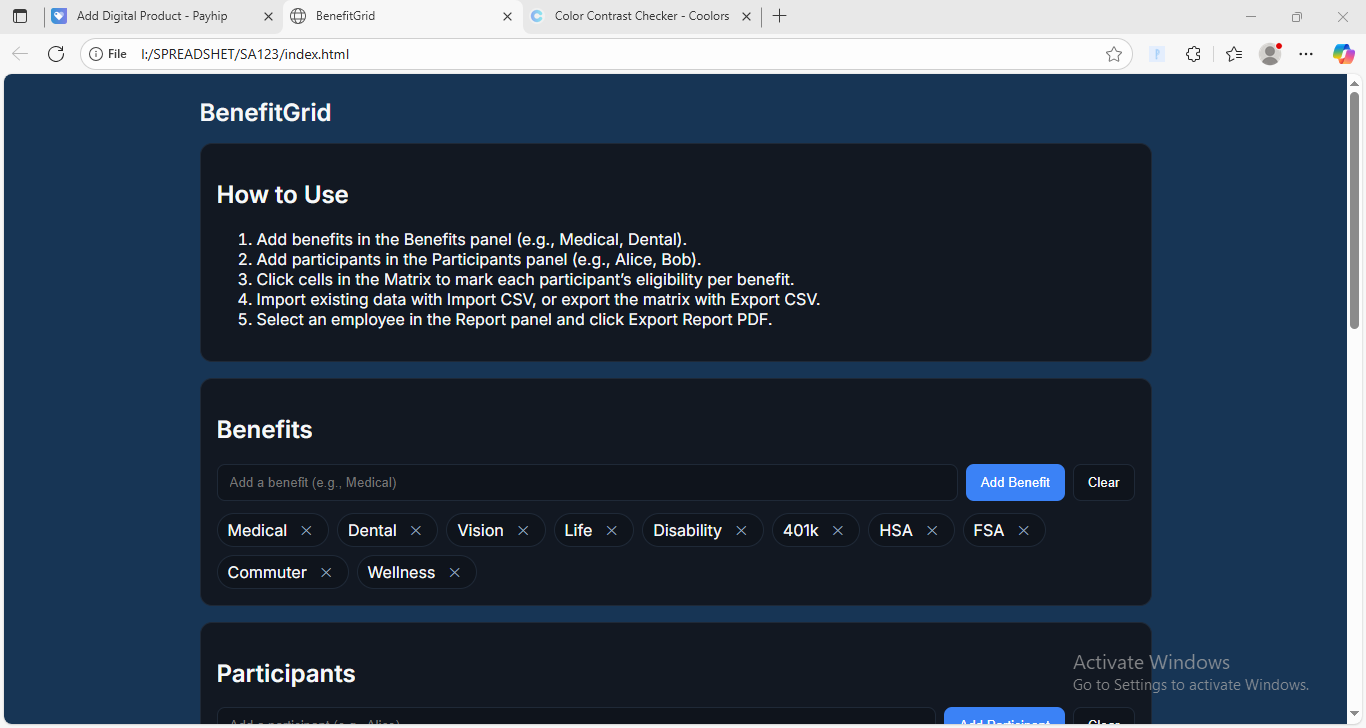Remove the Life benefit chip
Viewport: 1366px width, 728px height.
612,531
